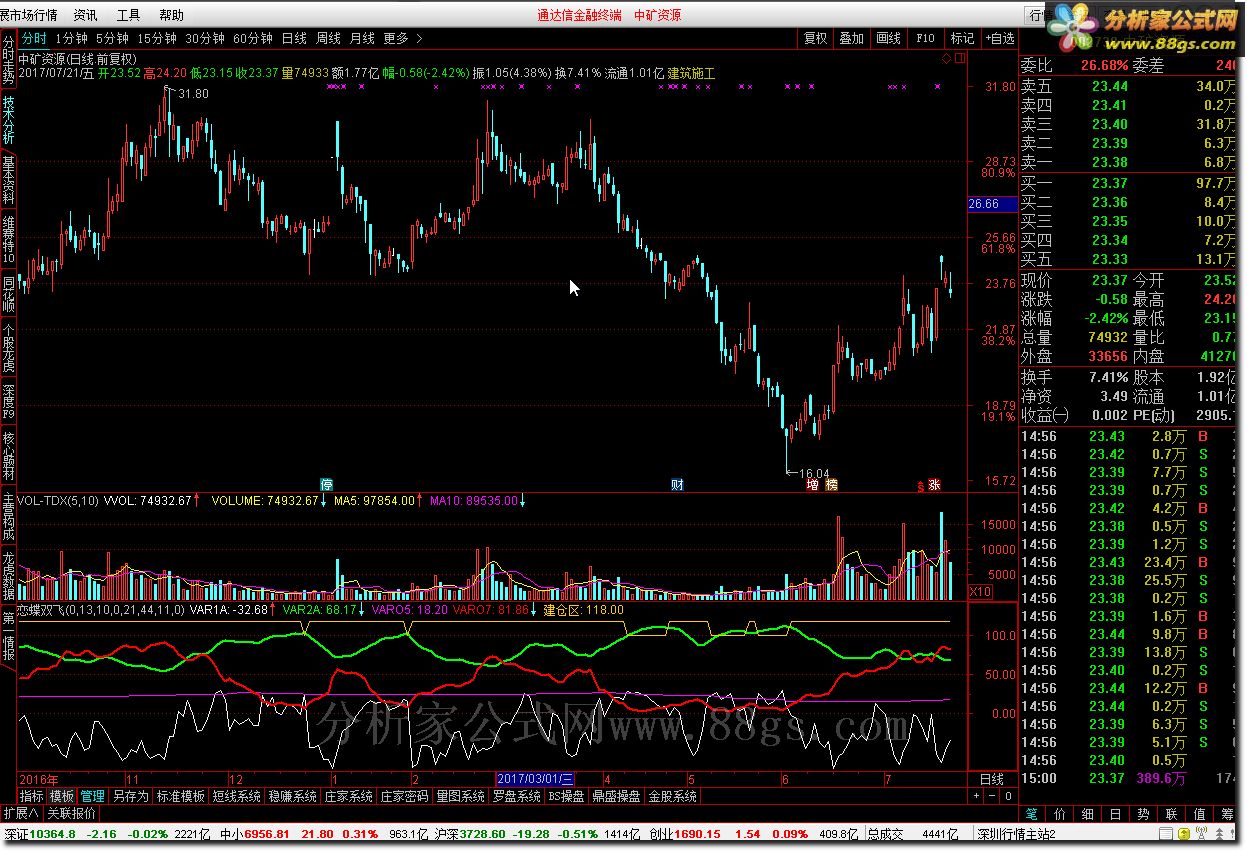Screen dimensions: 1247x851
Task: Click the +自选 add favorite button
Action: [998, 39]
